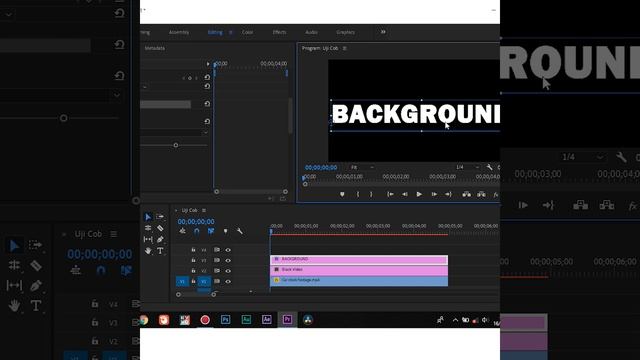Select the Slip tool
The height and width of the screenshot is (360, 640).
[x=148, y=239]
